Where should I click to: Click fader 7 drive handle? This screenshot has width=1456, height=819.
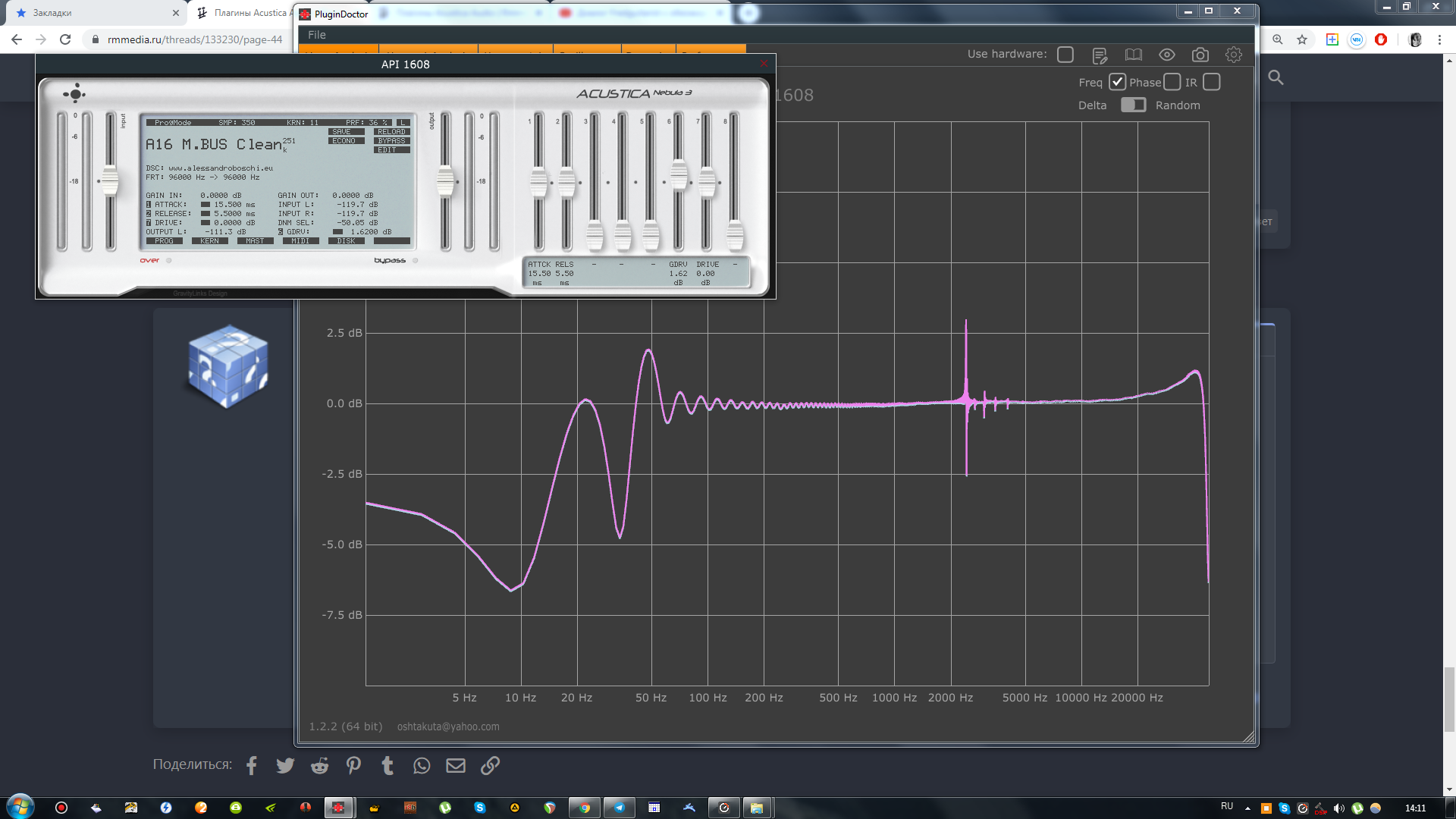707,182
